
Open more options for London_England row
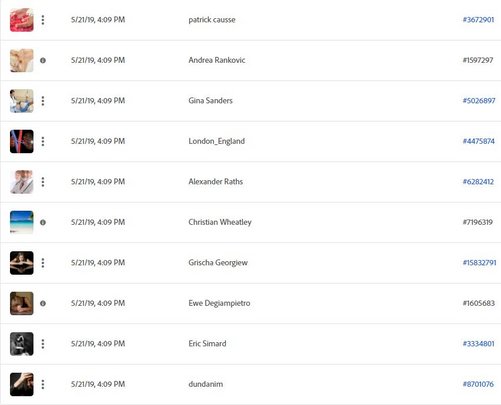(43, 141)
